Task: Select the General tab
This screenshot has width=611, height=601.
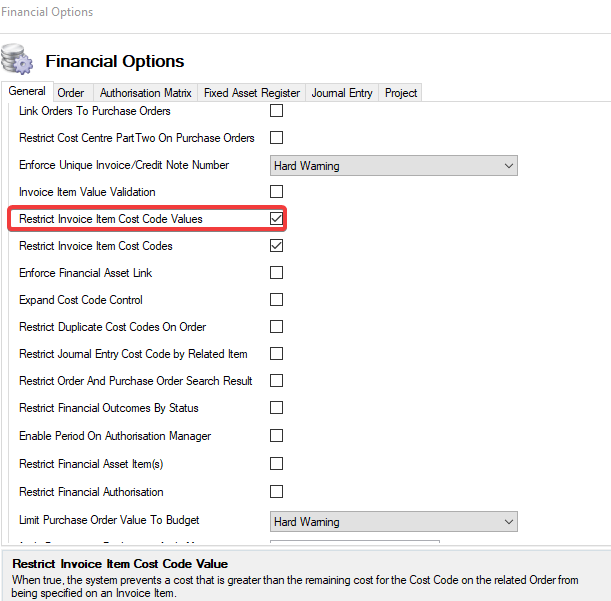Action: click(28, 92)
